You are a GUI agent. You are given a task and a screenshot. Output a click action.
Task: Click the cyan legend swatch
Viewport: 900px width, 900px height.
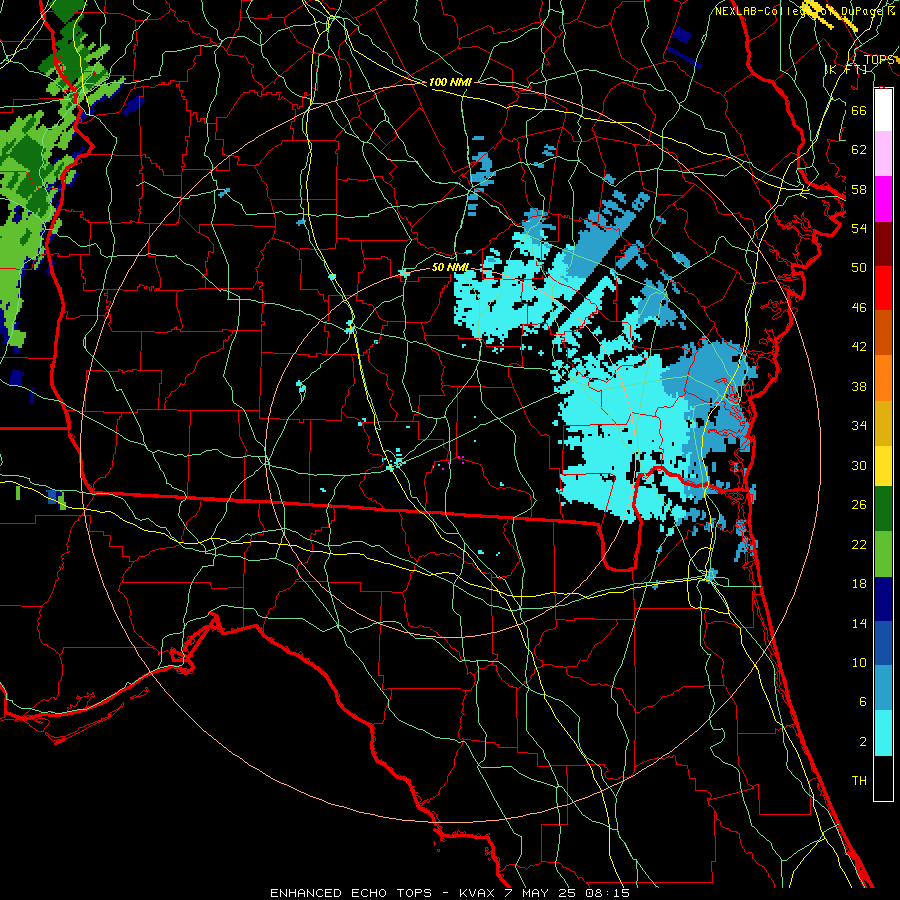click(883, 732)
